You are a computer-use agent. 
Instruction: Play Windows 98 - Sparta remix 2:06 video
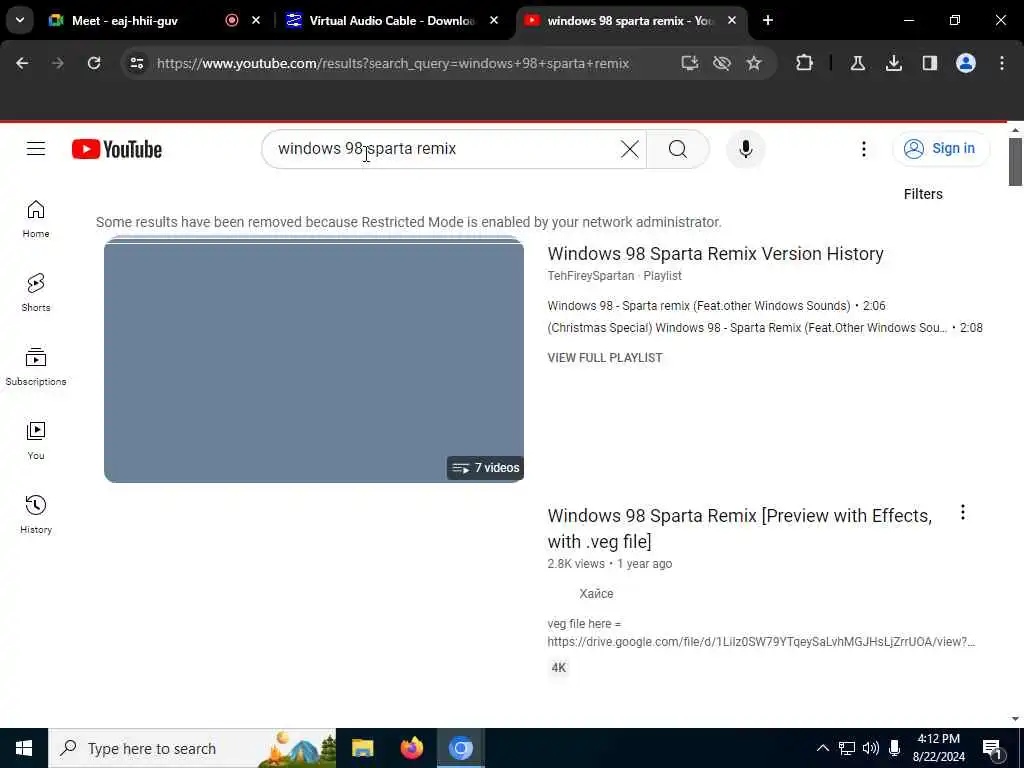716,306
